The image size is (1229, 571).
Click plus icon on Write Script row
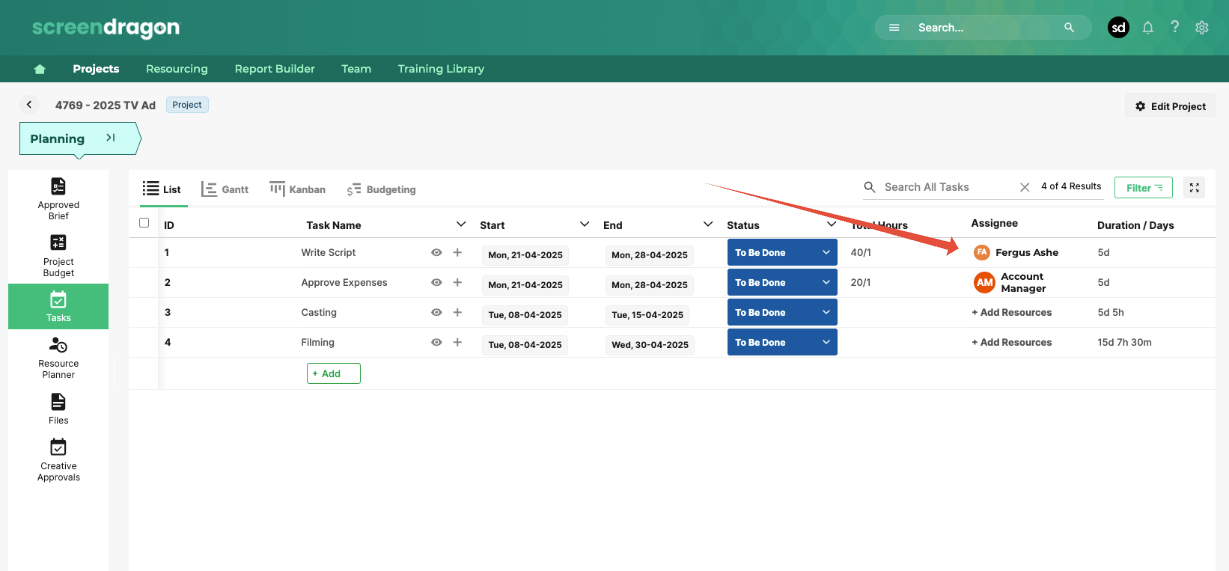[x=457, y=253]
